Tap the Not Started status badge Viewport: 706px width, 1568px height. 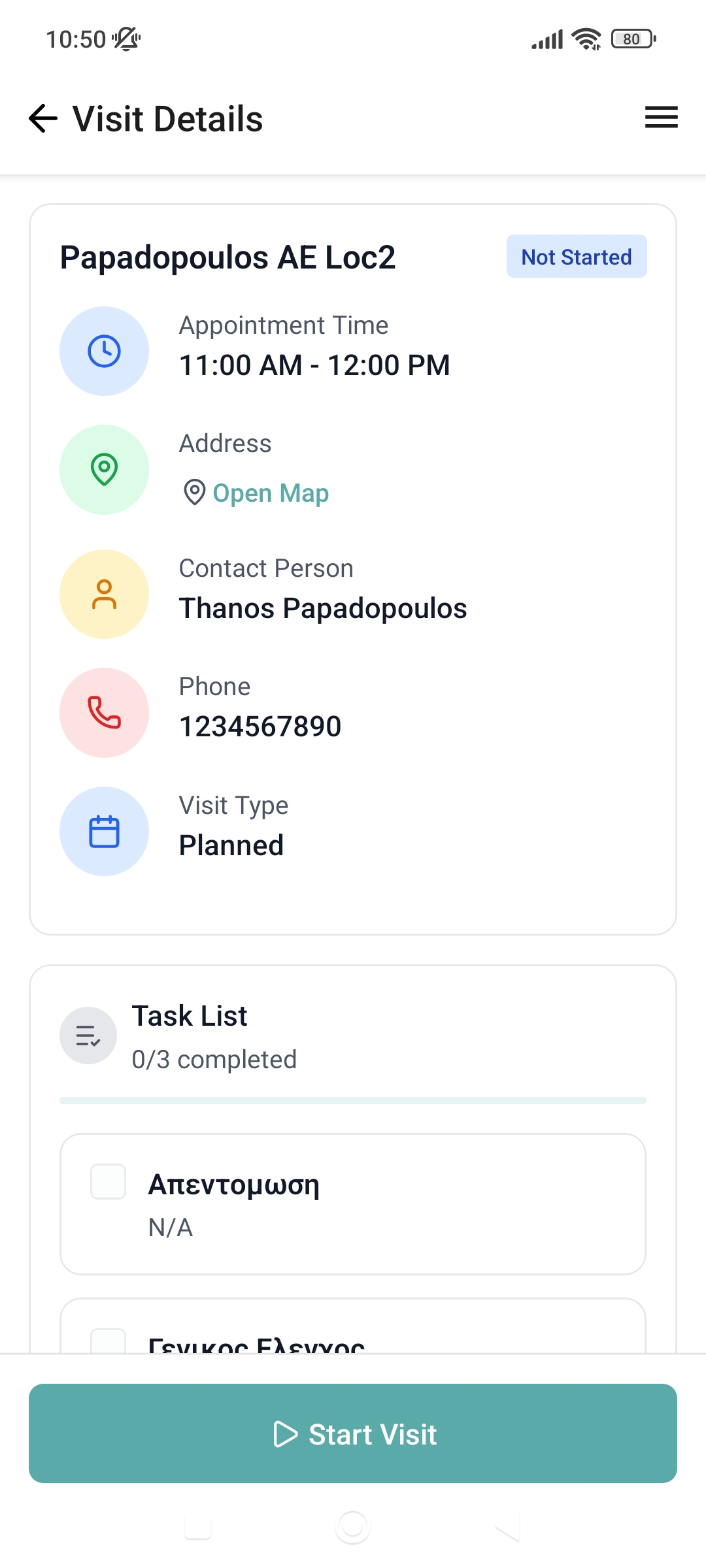point(576,257)
